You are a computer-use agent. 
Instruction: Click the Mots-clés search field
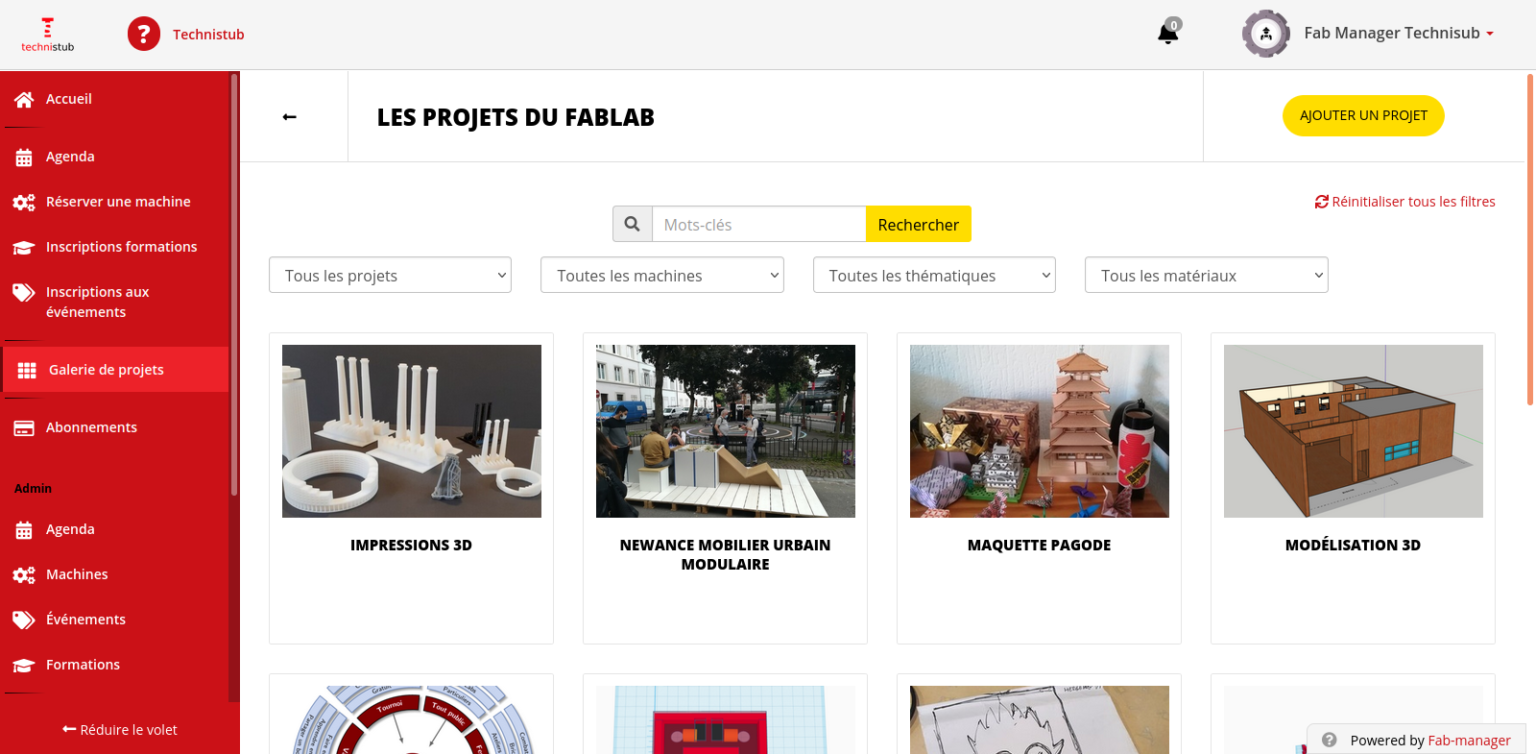pyautogui.click(x=759, y=224)
